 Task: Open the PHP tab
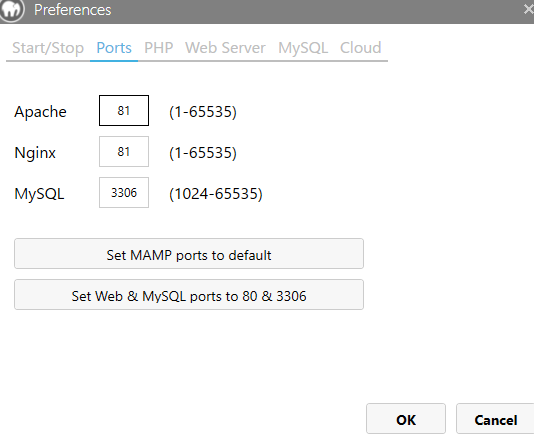point(159,48)
